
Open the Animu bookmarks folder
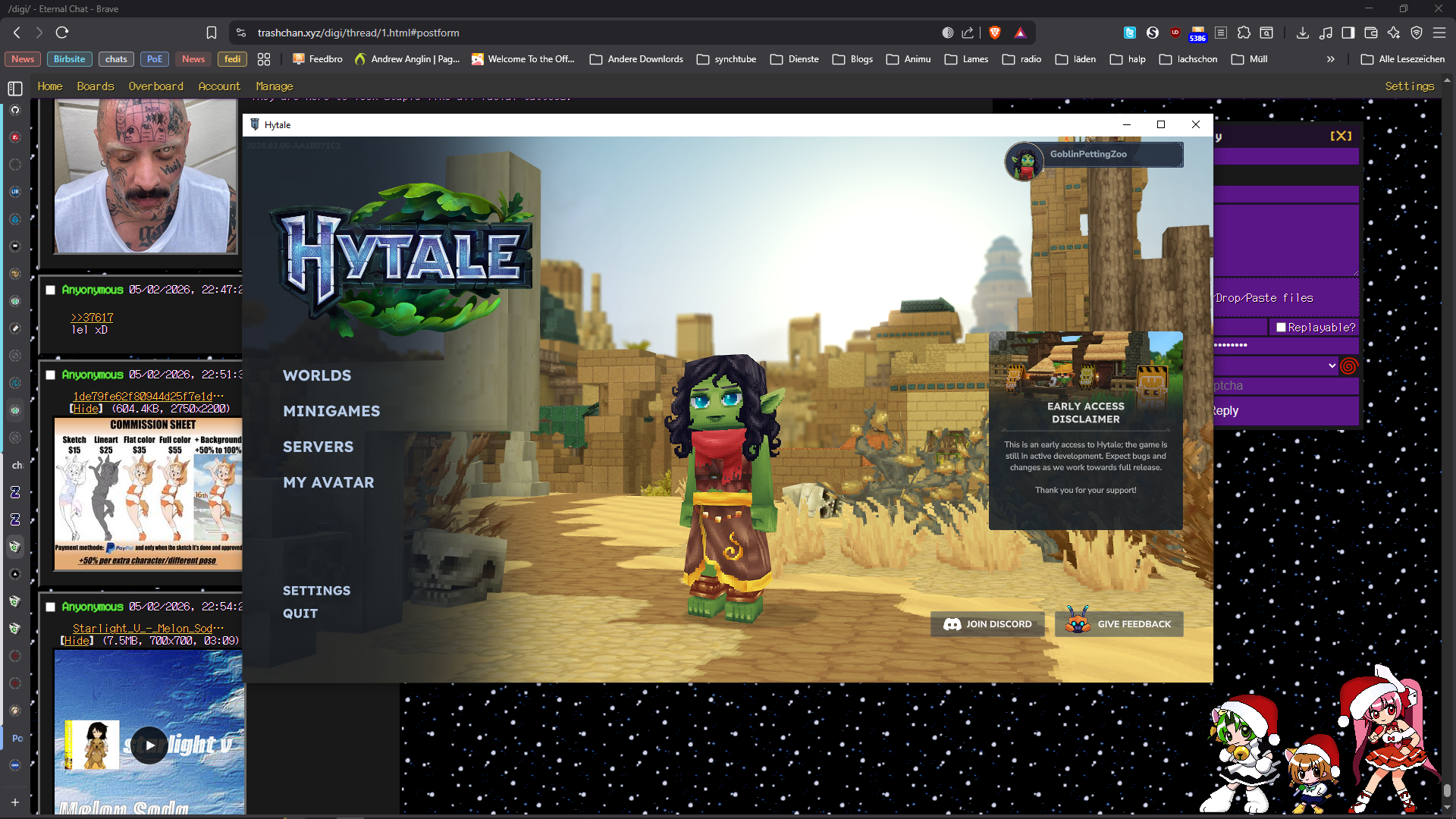click(908, 59)
